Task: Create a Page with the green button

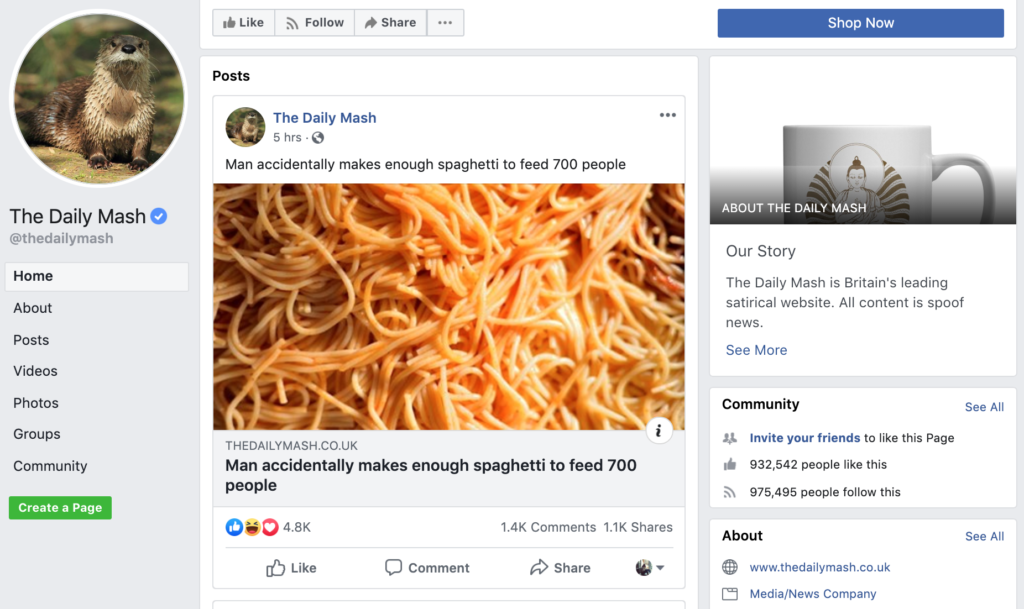Action: pos(59,507)
